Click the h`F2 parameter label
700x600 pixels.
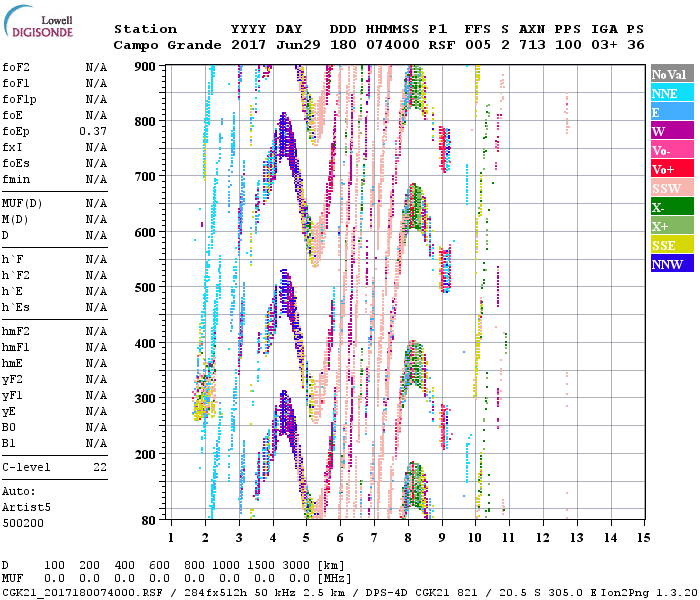click(16, 275)
